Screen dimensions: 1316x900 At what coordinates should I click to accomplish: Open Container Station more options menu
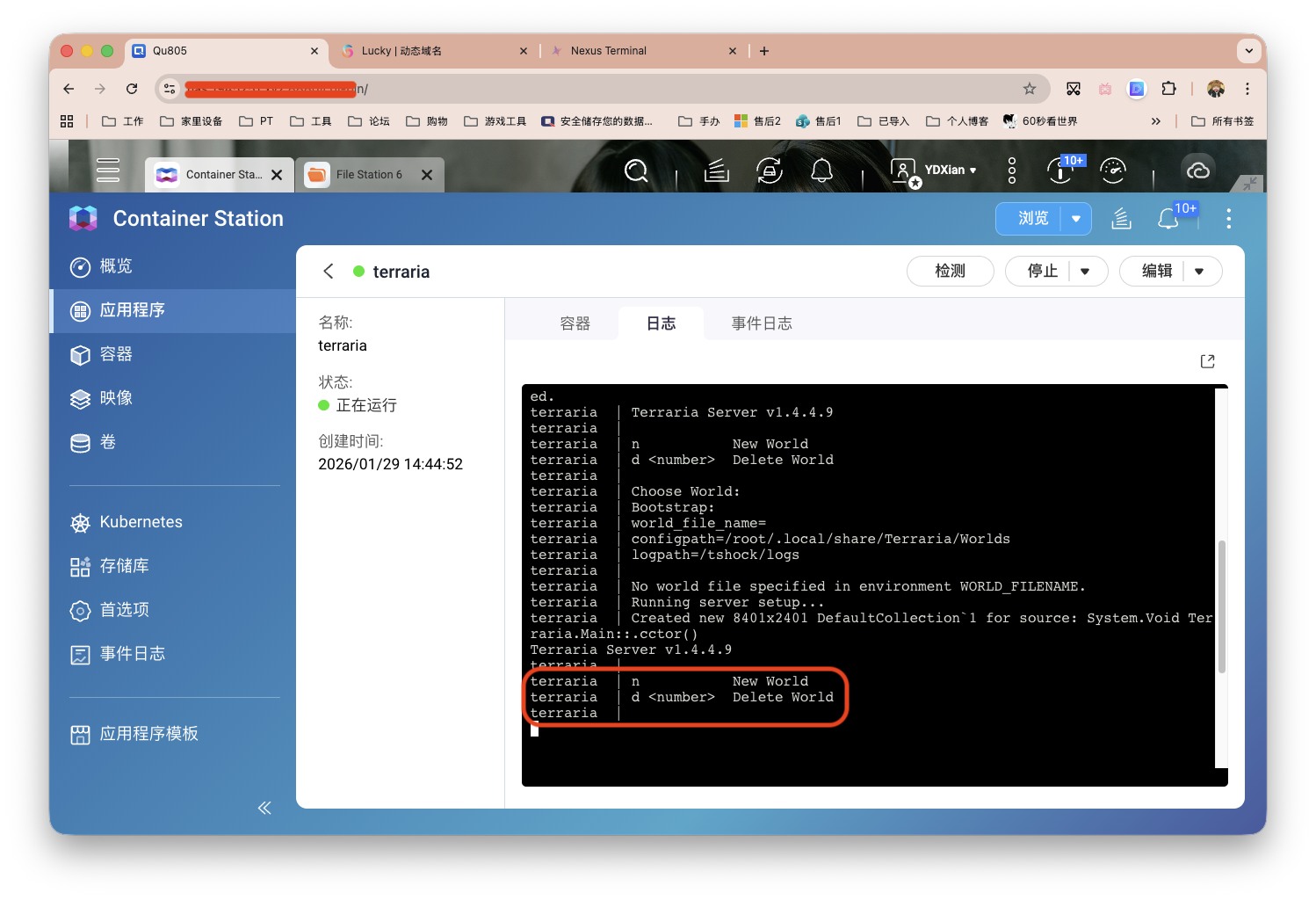(x=1228, y=219)
